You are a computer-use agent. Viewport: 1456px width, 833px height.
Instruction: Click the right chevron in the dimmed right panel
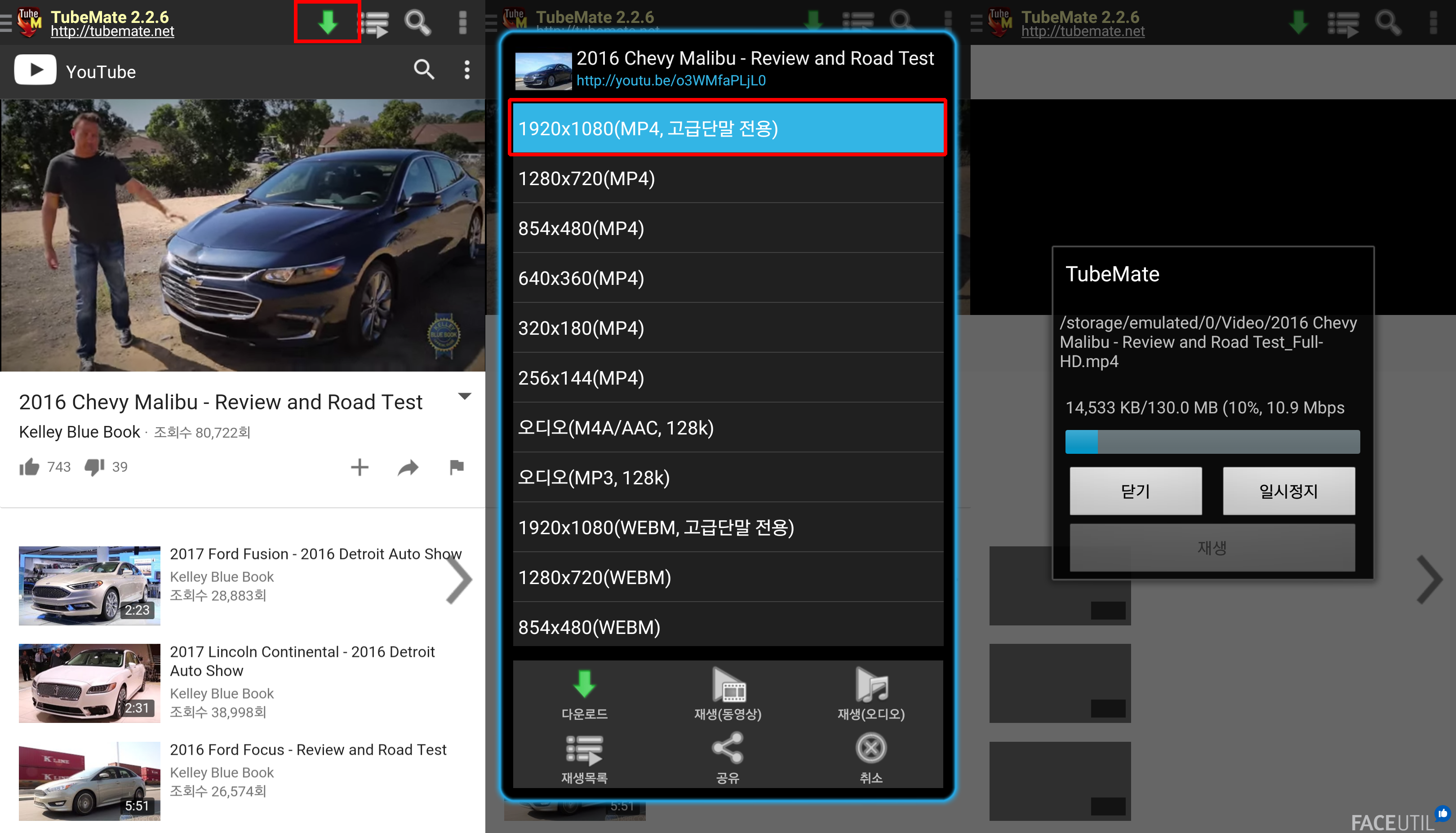1429,580
